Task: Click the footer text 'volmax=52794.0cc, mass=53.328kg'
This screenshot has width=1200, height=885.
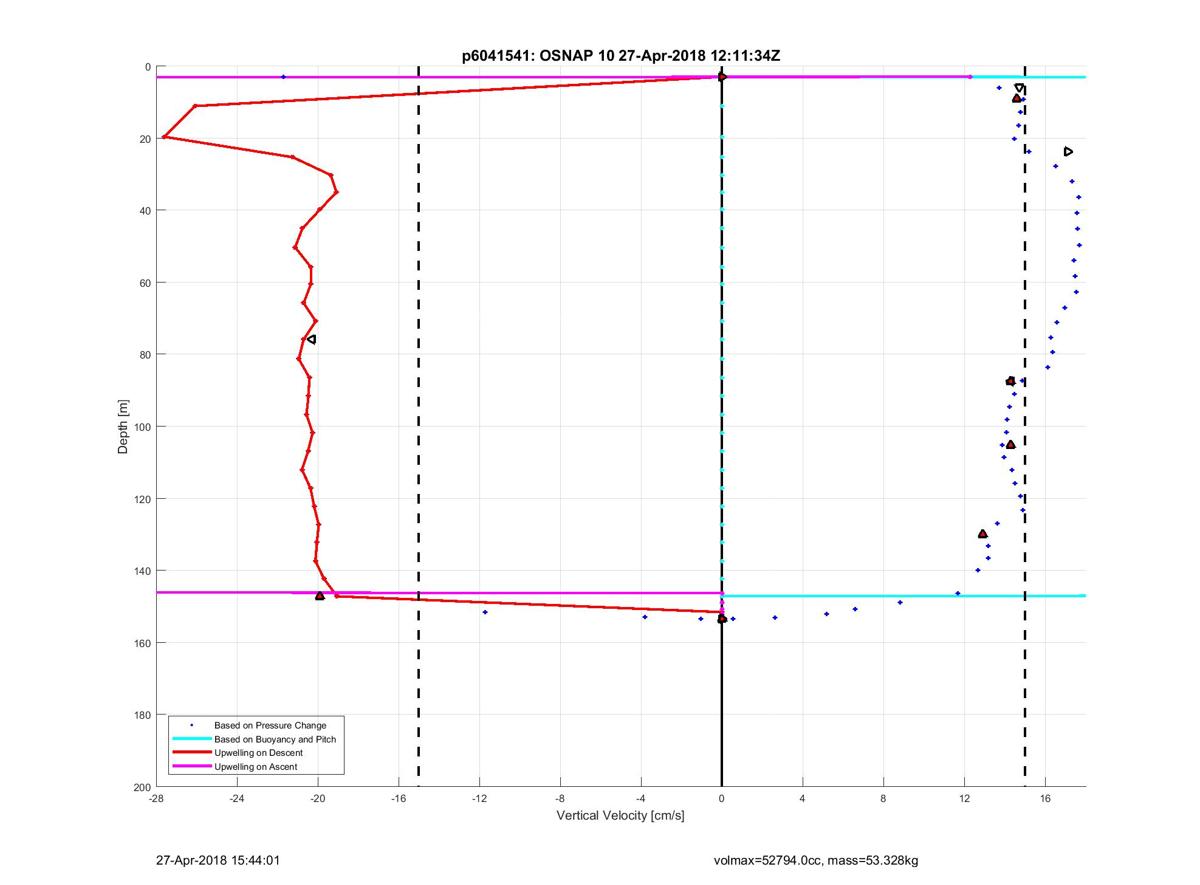Action: tap(815, 860)
